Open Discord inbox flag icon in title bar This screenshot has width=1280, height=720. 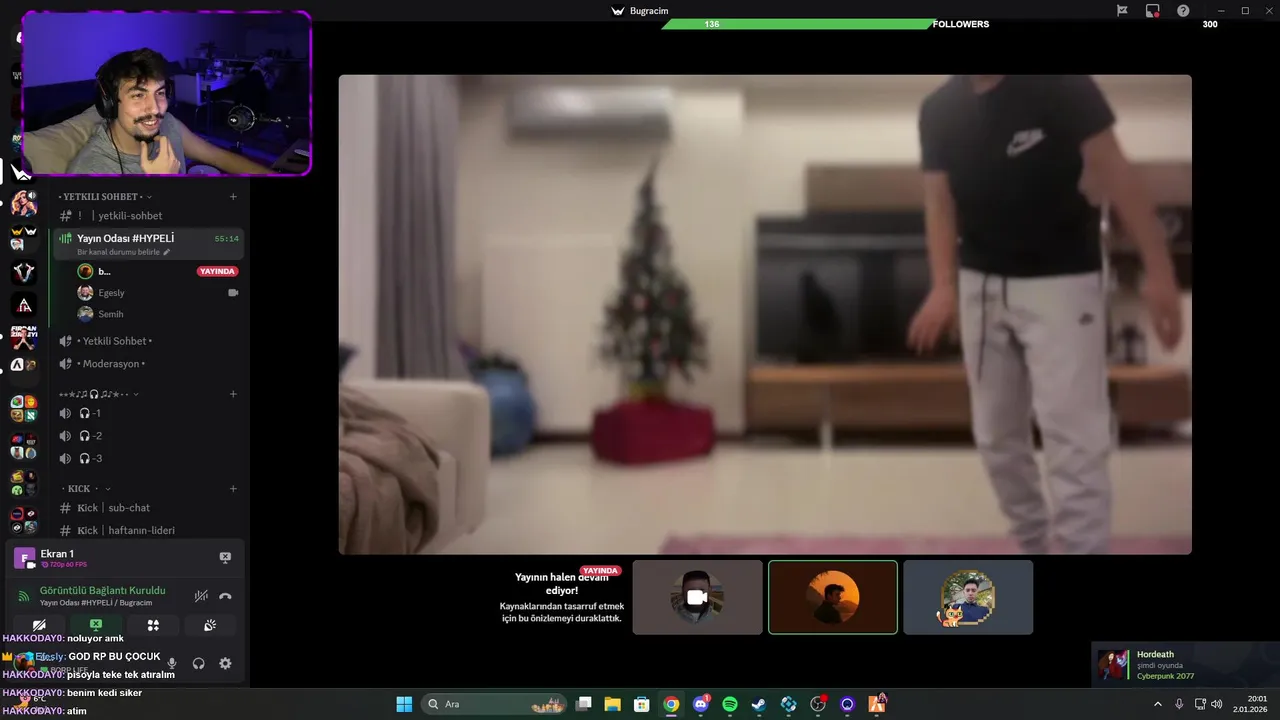pos(1122,10)
